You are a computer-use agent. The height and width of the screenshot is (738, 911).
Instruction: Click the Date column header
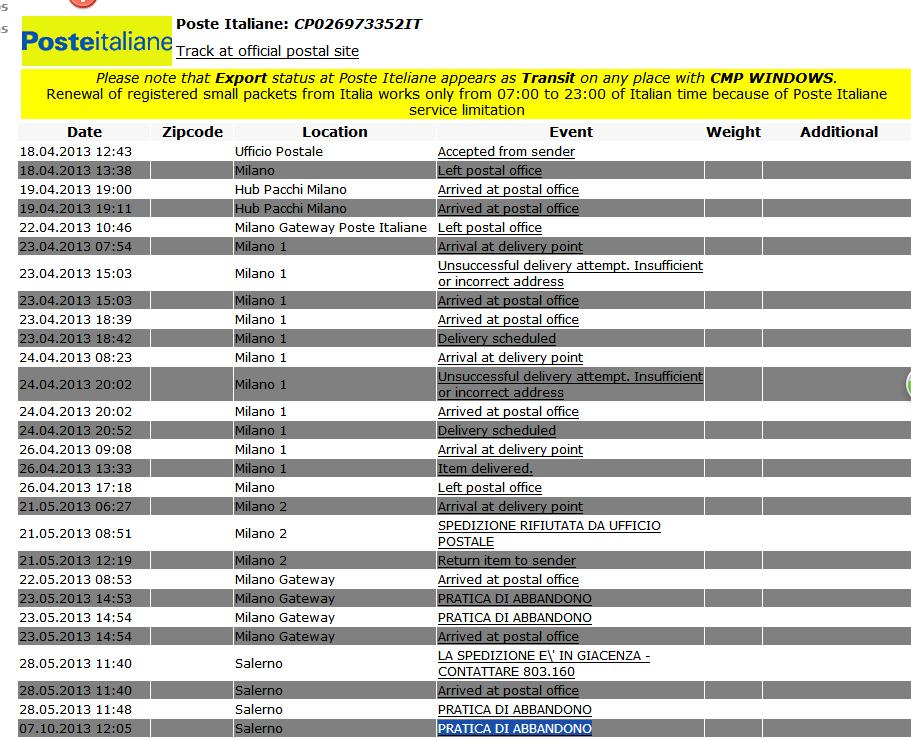(x=84, y=132)
